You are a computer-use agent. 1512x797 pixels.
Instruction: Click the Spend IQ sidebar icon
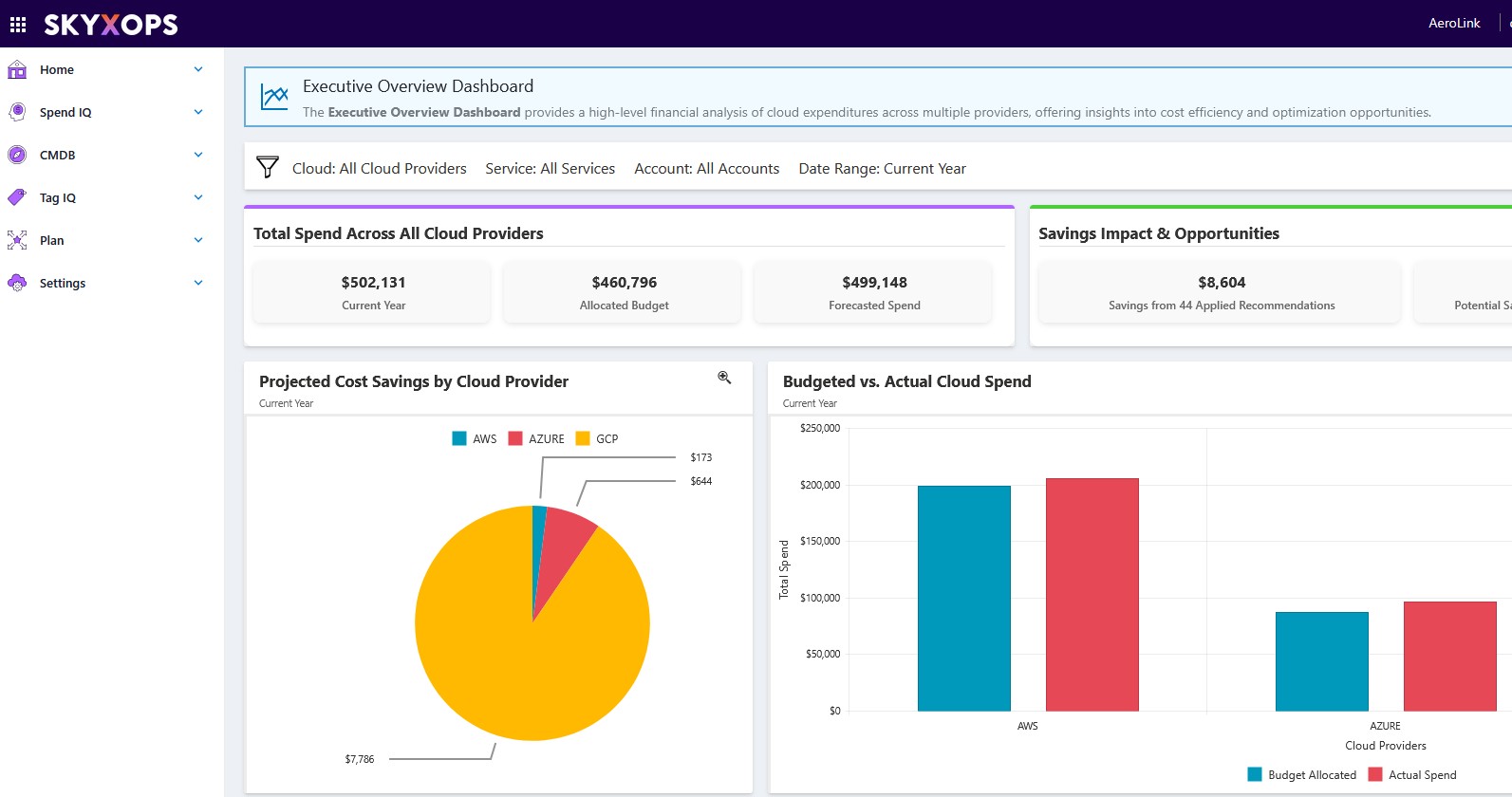(17, 112)
